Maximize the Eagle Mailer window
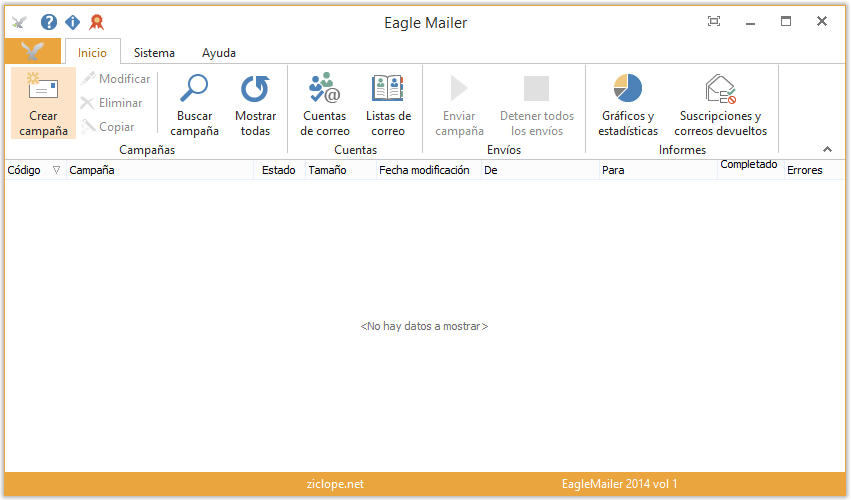Image resolution: width=851 pixels, height=500 pixels. click(786, 21)
